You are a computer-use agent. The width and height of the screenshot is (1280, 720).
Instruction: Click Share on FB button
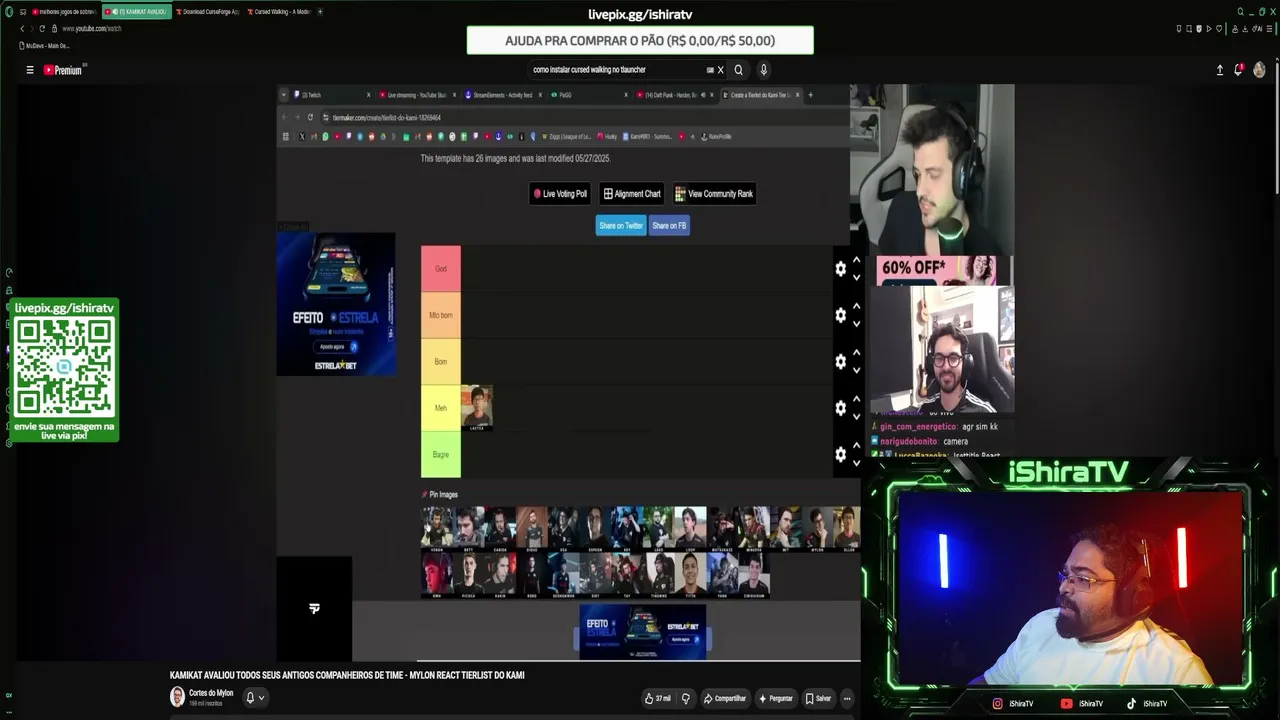(669, 226)
